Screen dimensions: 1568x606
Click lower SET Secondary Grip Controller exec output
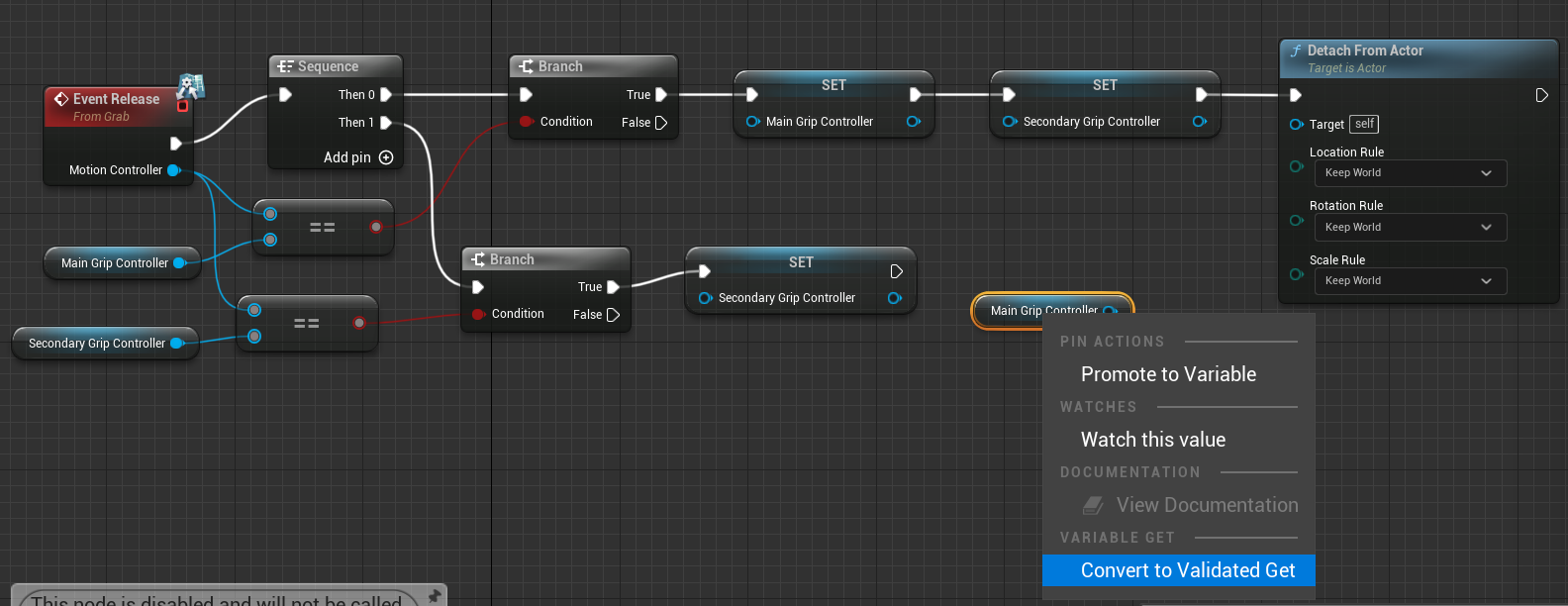pos(897,271)
